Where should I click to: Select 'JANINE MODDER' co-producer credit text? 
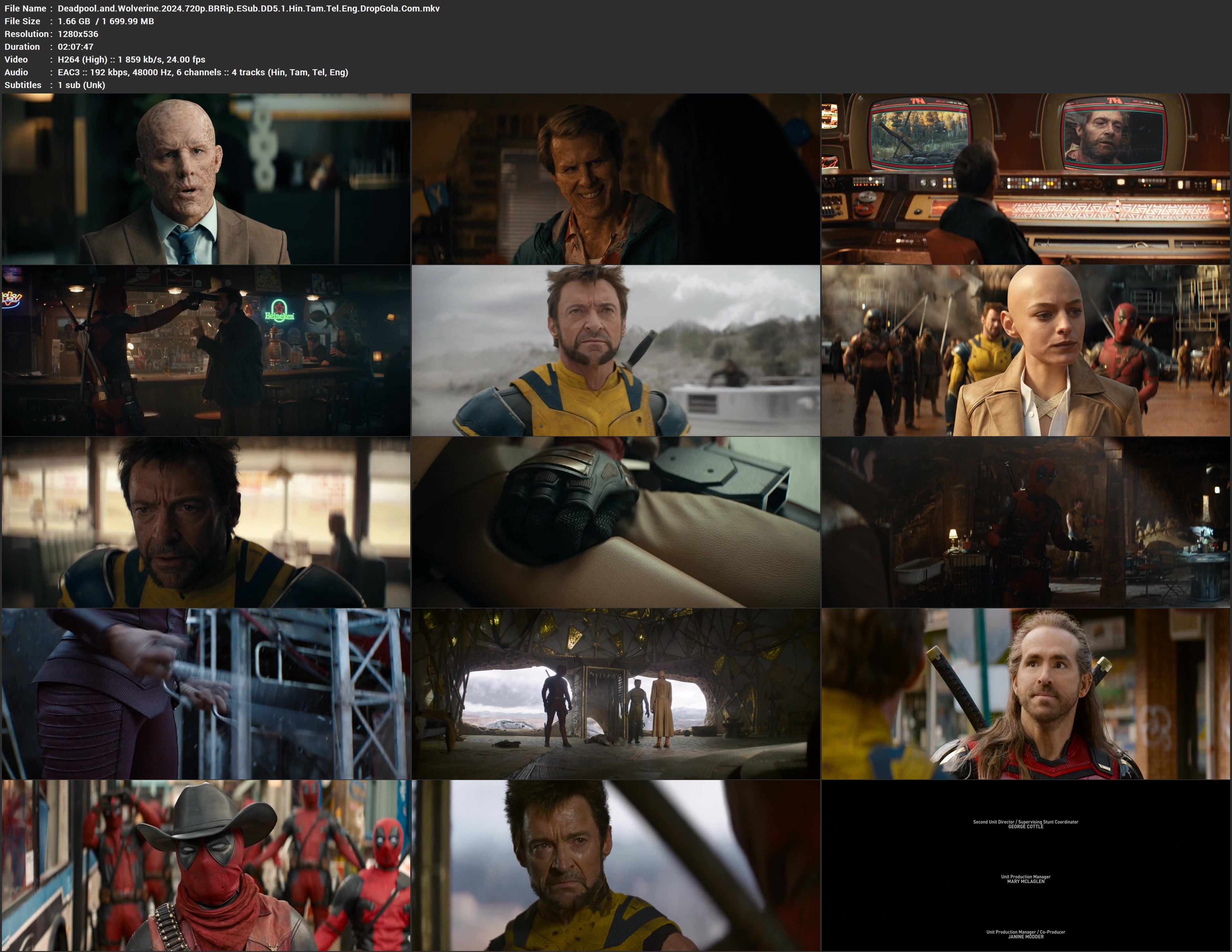[x=1026, y=937]
